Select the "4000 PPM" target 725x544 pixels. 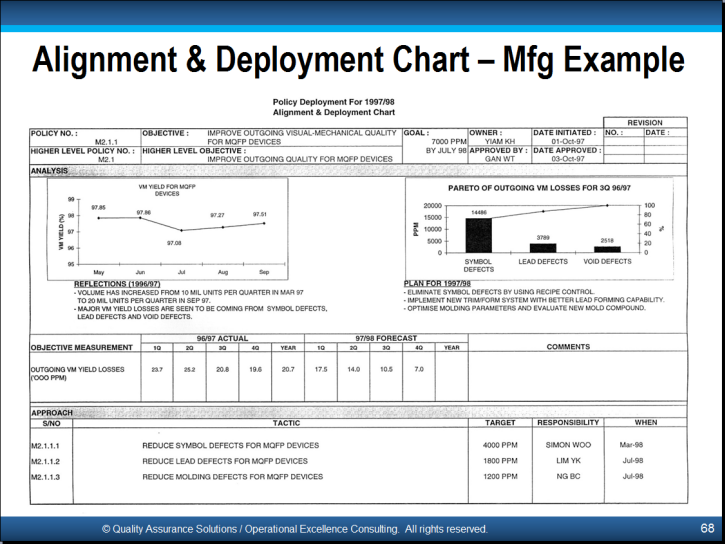coord(500,445)
